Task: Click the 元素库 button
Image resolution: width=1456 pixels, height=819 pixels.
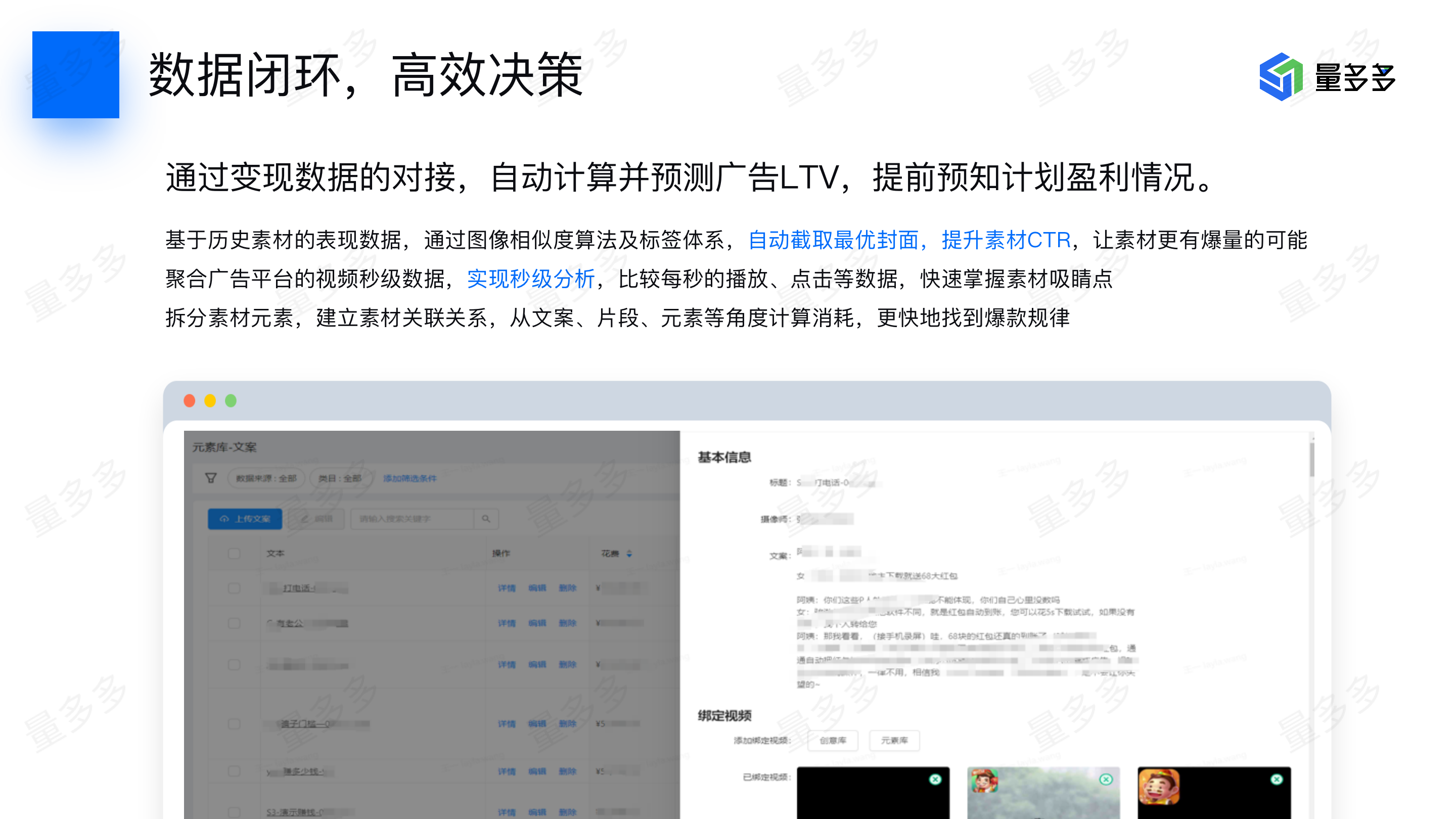Action: [894, 740]
